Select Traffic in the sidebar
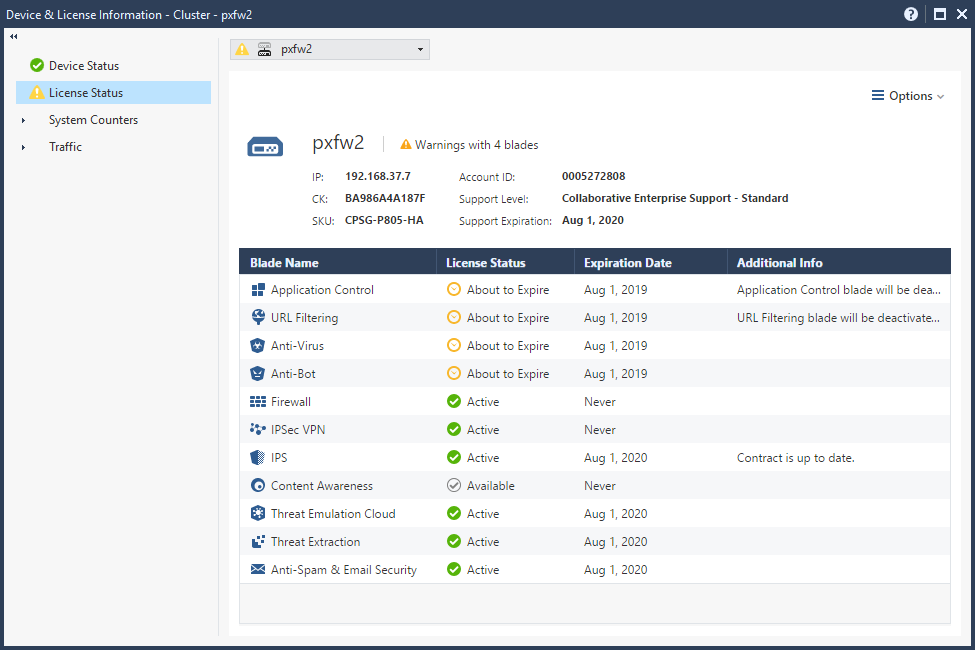This screenshot has width=975, height=650. click(65, 147)
